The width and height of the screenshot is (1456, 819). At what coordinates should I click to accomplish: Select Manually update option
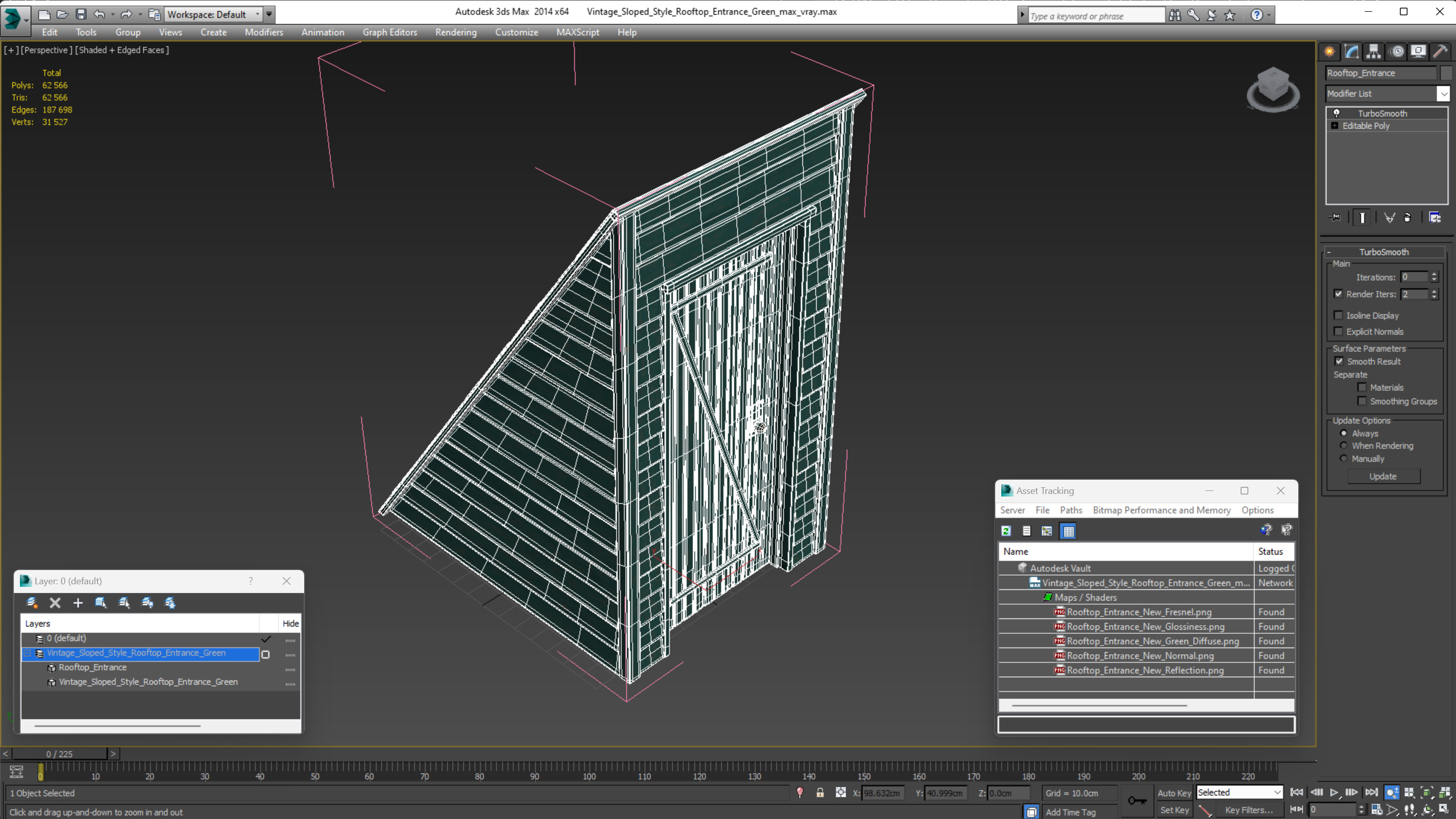(x=1344, y=458)
